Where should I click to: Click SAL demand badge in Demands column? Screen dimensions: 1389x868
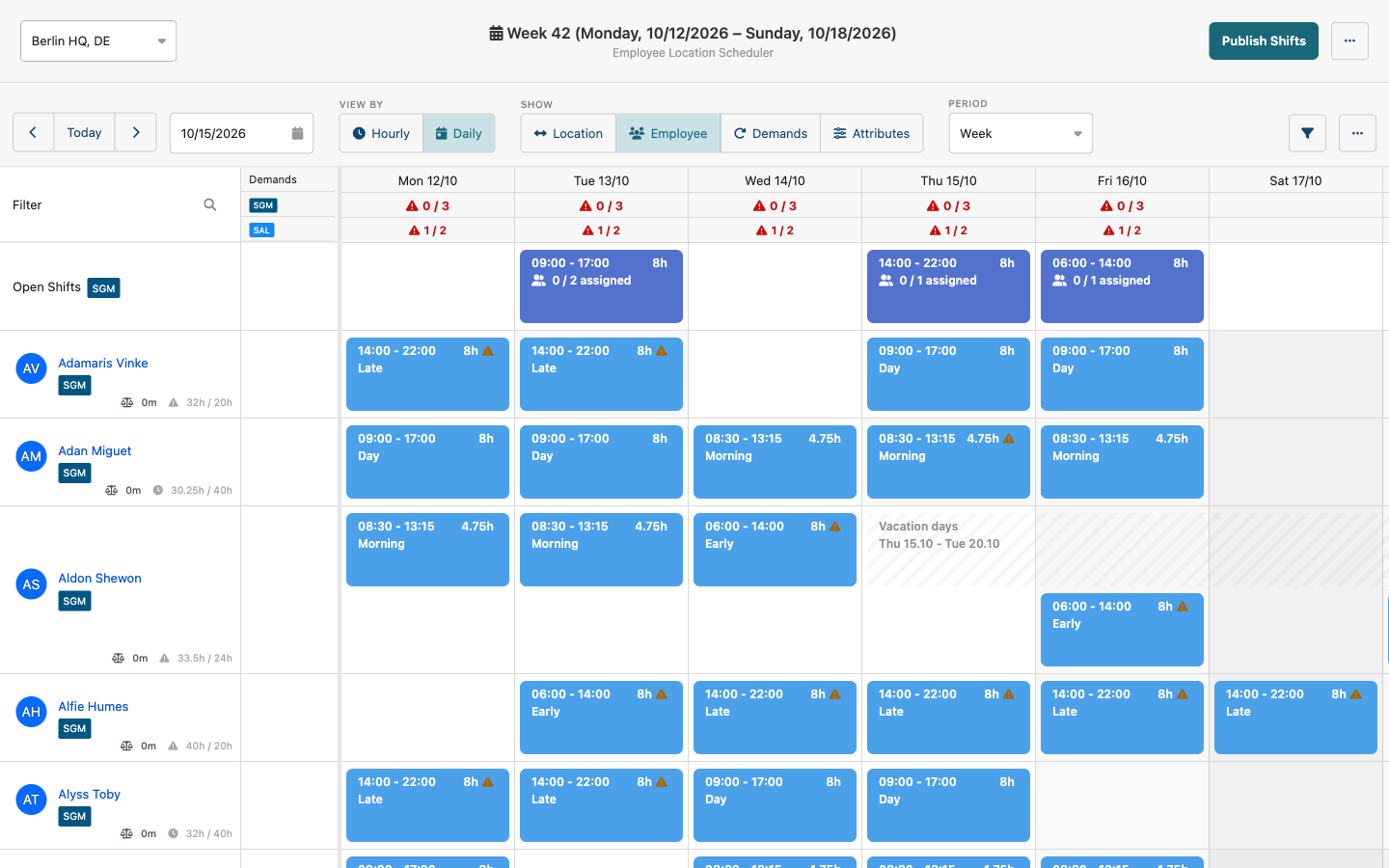click(261, 230)
